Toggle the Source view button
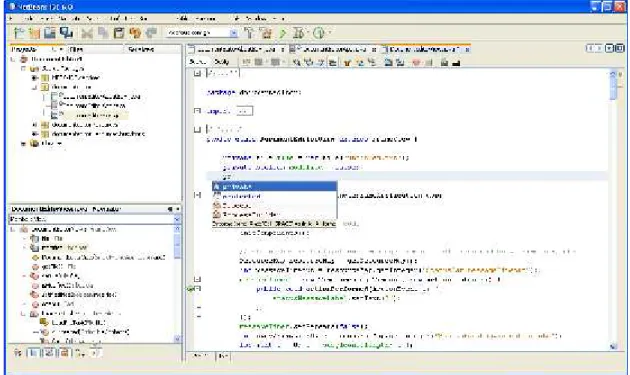The height and width of the screenshot is (375, 630). click(x=197, y=62)
